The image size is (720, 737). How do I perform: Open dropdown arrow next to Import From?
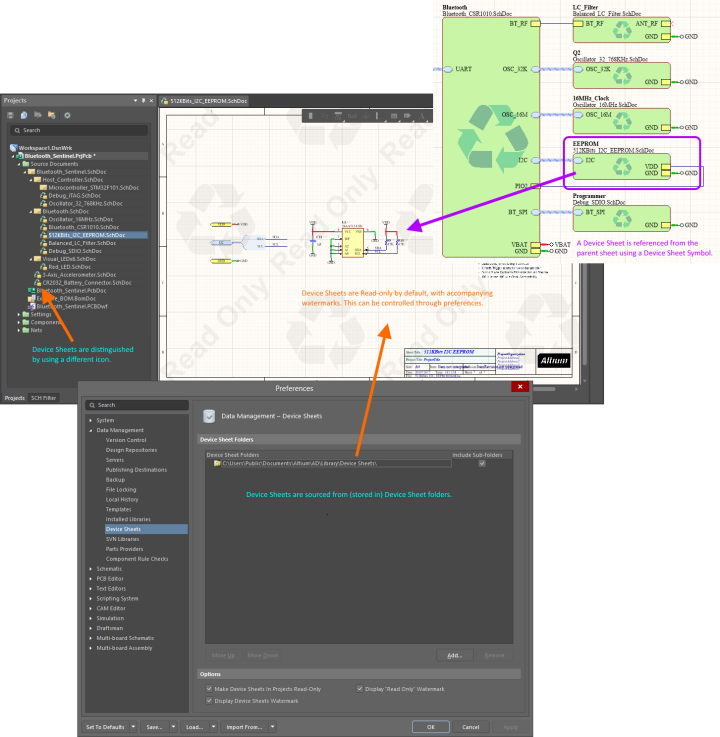pyautogui.click(x=272, y=727)
